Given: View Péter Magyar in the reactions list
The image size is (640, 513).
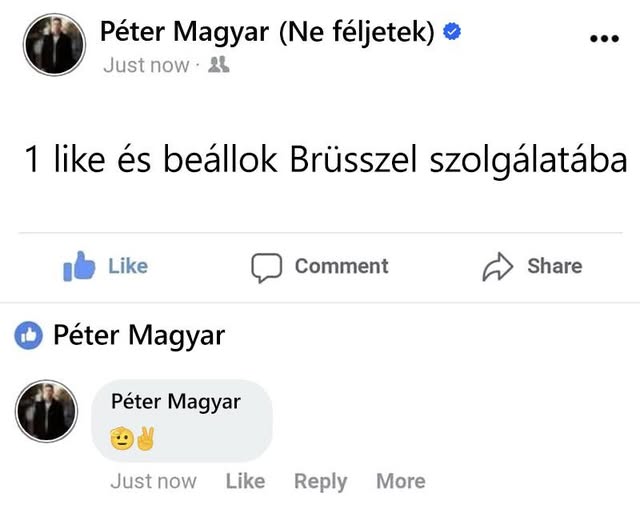Looking at the screenshot, I should 139,336.
